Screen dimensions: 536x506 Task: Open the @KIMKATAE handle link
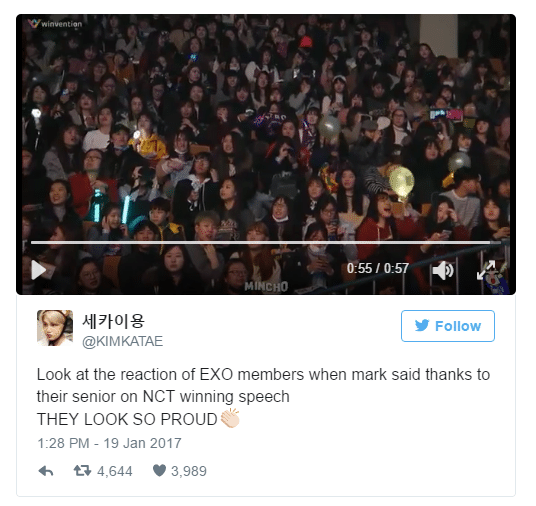tap(122, 341)
